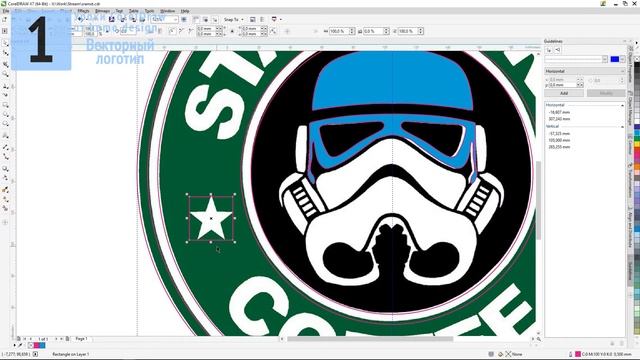Select guideline -18,607 mm in list
Viewport: 640px width, 360px height.
click(x=559, y=112)
